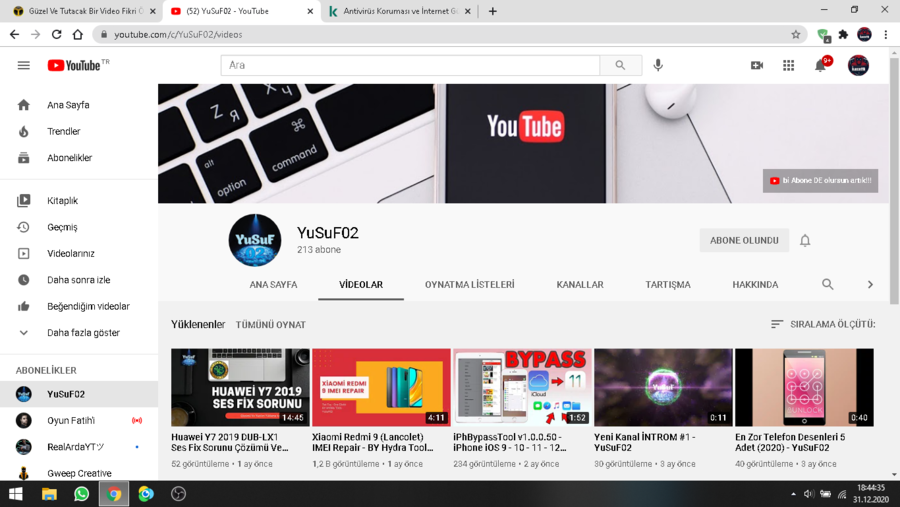Open Yeni Kanal İNTROM video thumbnail
The height and width of the screenshot is (507, 900).
[664, 388]
